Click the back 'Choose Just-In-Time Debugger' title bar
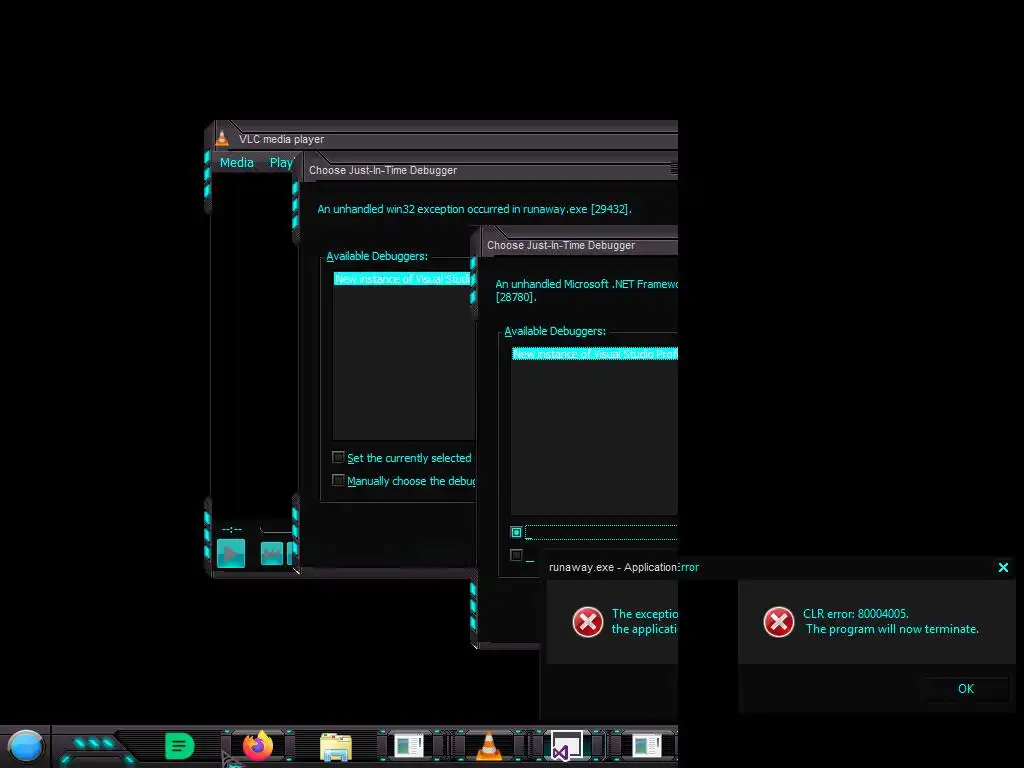The width and height of the screenshot is (1024, 768). 490,170
